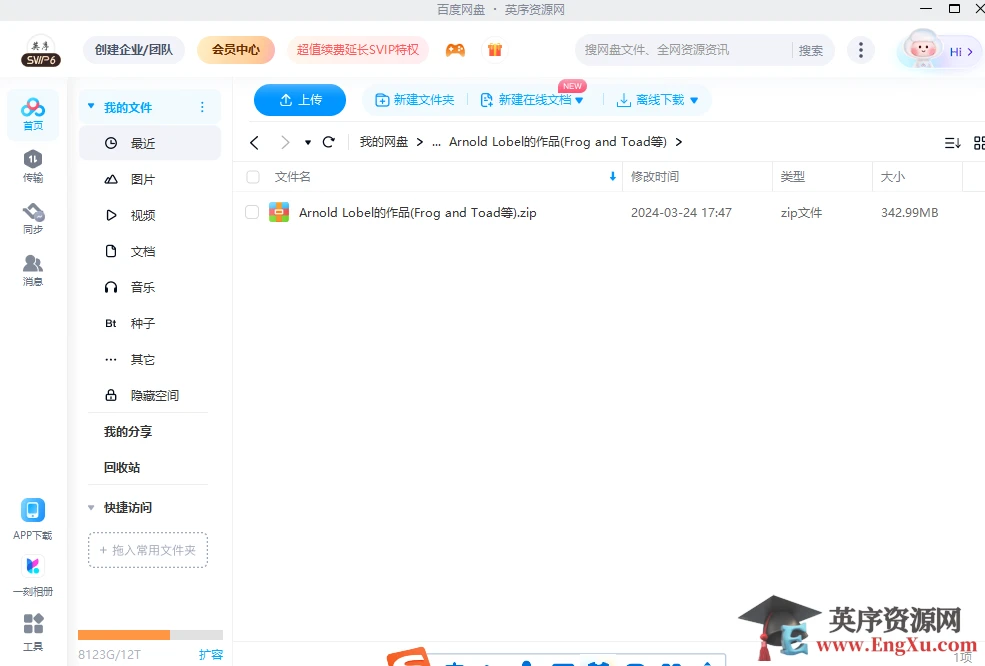The width and height of the screenshot is (985, 666).
Task: Click the storage usage progress bar
Action: pyautogui.click(x=150, y=635)
